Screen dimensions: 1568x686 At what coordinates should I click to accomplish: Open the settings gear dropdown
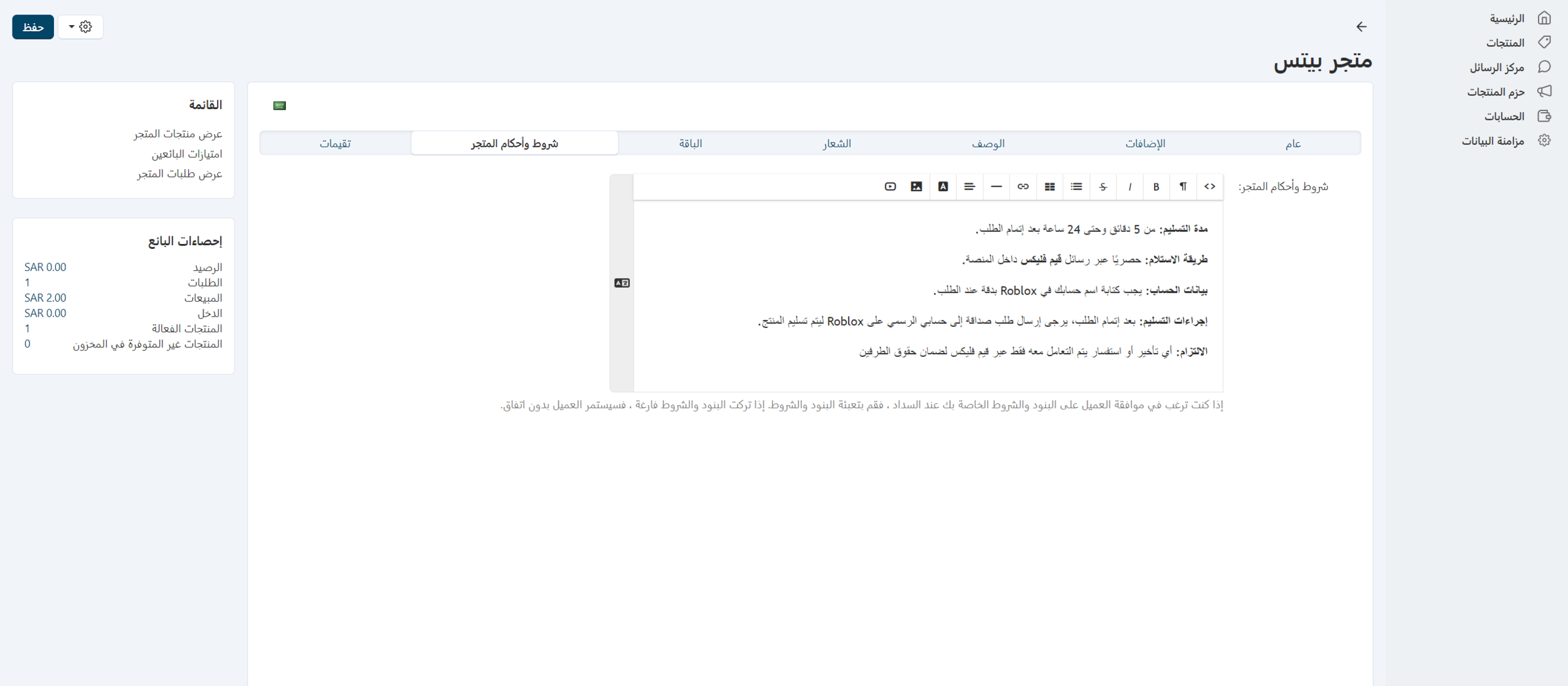80,27
